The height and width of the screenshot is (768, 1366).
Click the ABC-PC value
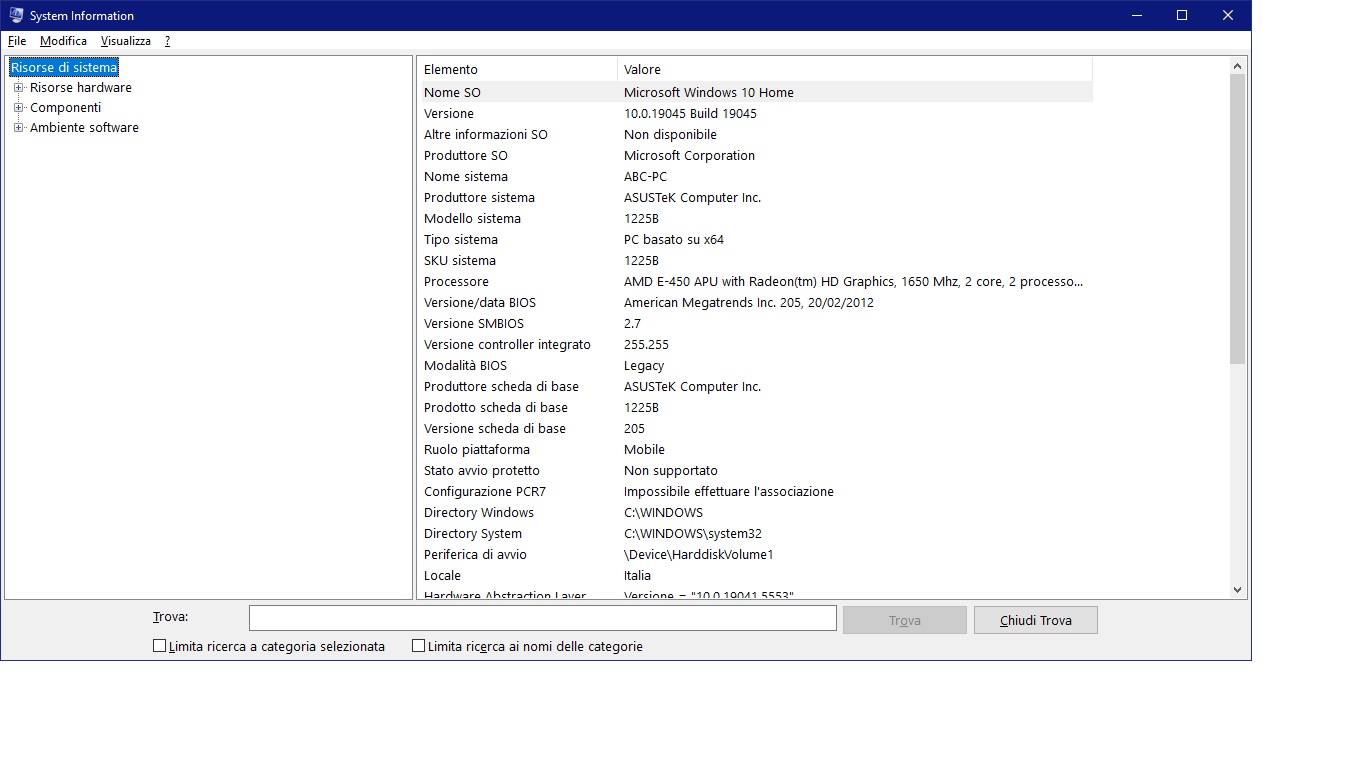coord(645,176)
